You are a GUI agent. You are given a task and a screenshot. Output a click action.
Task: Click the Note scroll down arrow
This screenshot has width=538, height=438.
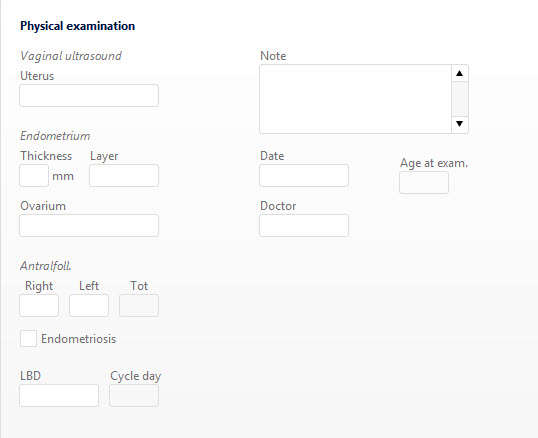click(459, 124)
